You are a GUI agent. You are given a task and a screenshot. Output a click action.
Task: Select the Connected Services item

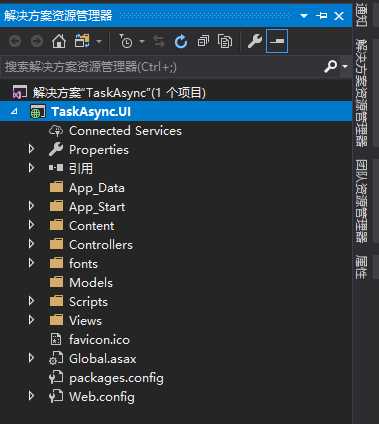125,131
